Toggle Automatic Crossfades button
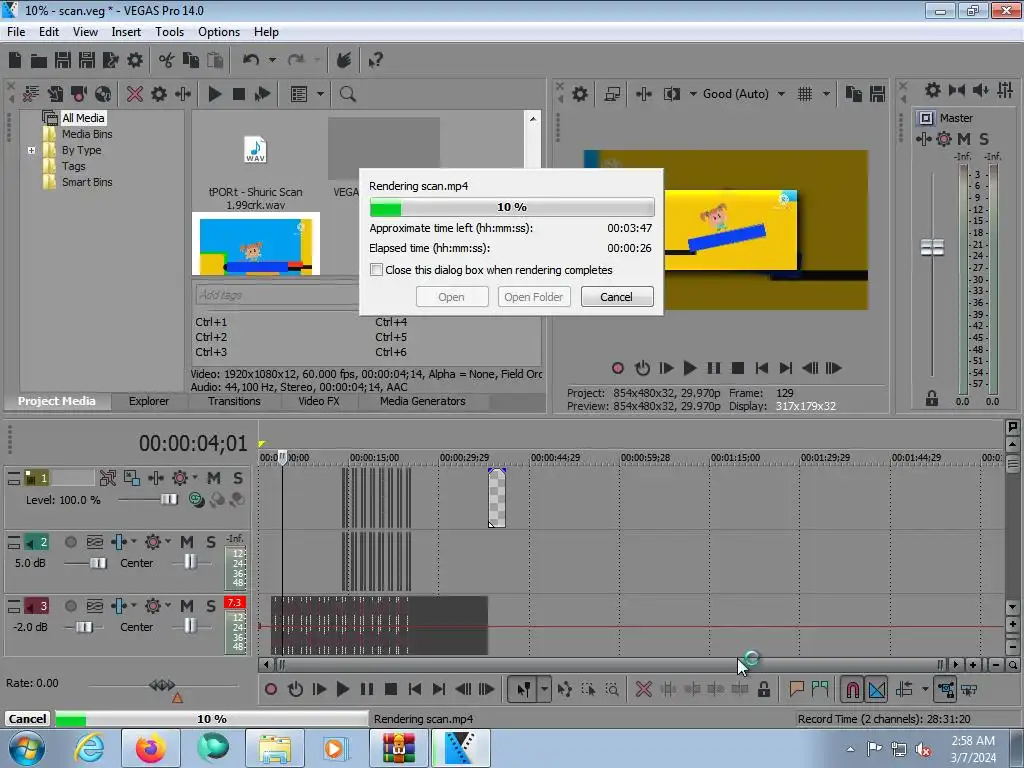The image size is (1024, 768). pyautogui.click(x=876, y=689)
